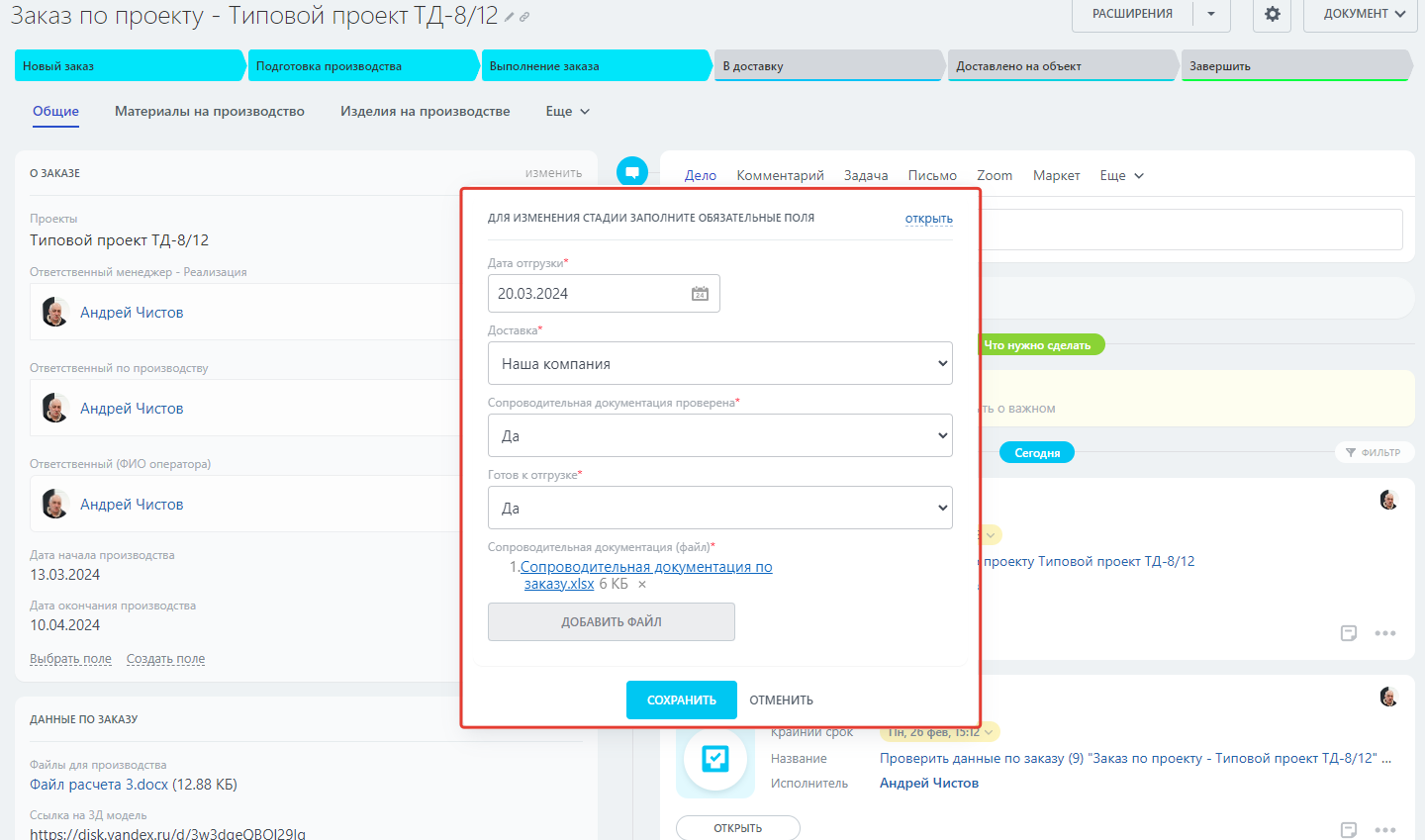
Task: Move the order to the Доставлено на объект stage
Action: point(1063,66)
